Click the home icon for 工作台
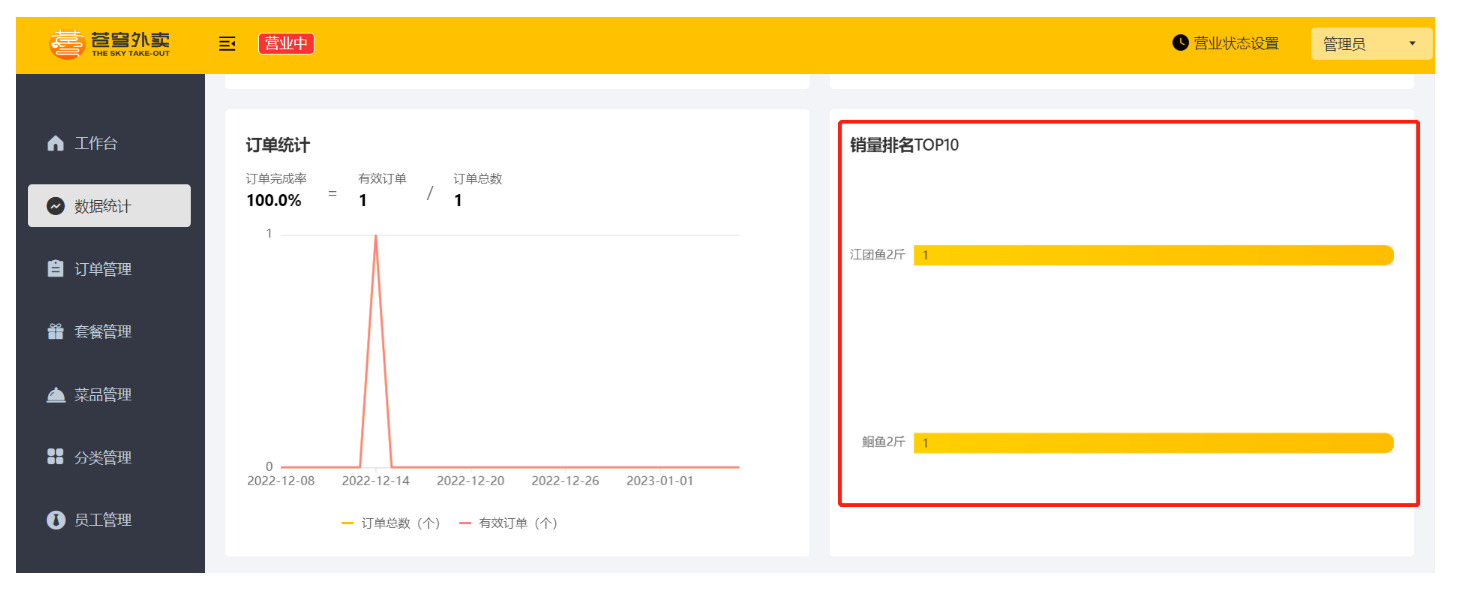This screenshot has width=1473, height=591. [x=56, y=143]
